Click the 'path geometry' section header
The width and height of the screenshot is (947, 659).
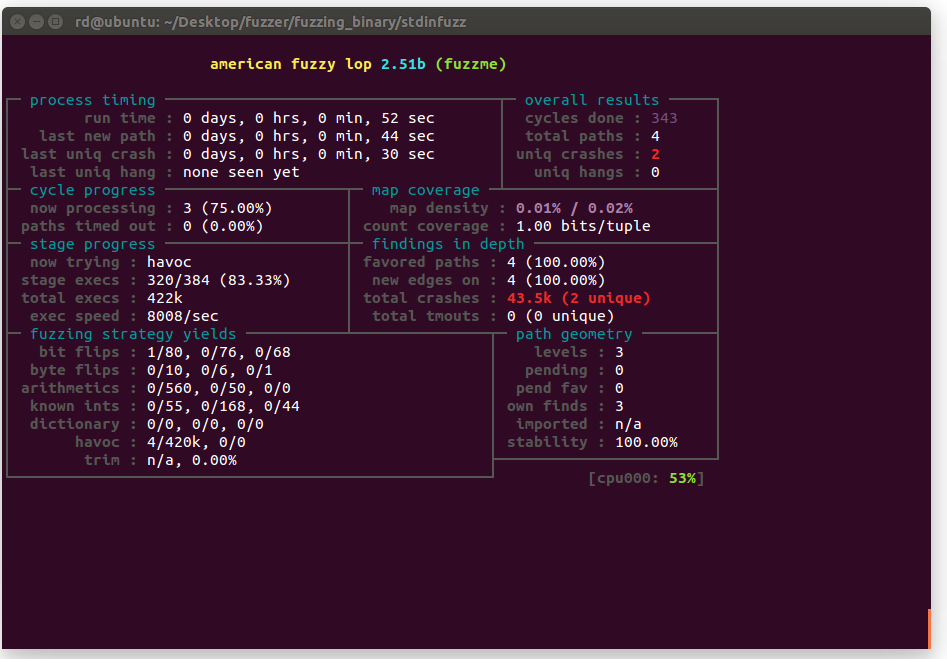click(x=574, y=334)
